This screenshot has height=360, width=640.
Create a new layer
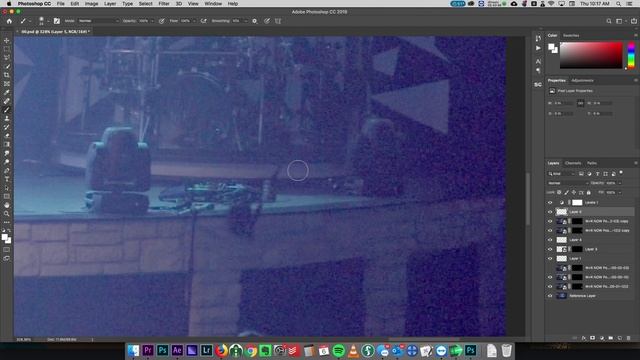pyautogui.click(x=620, y=338)
